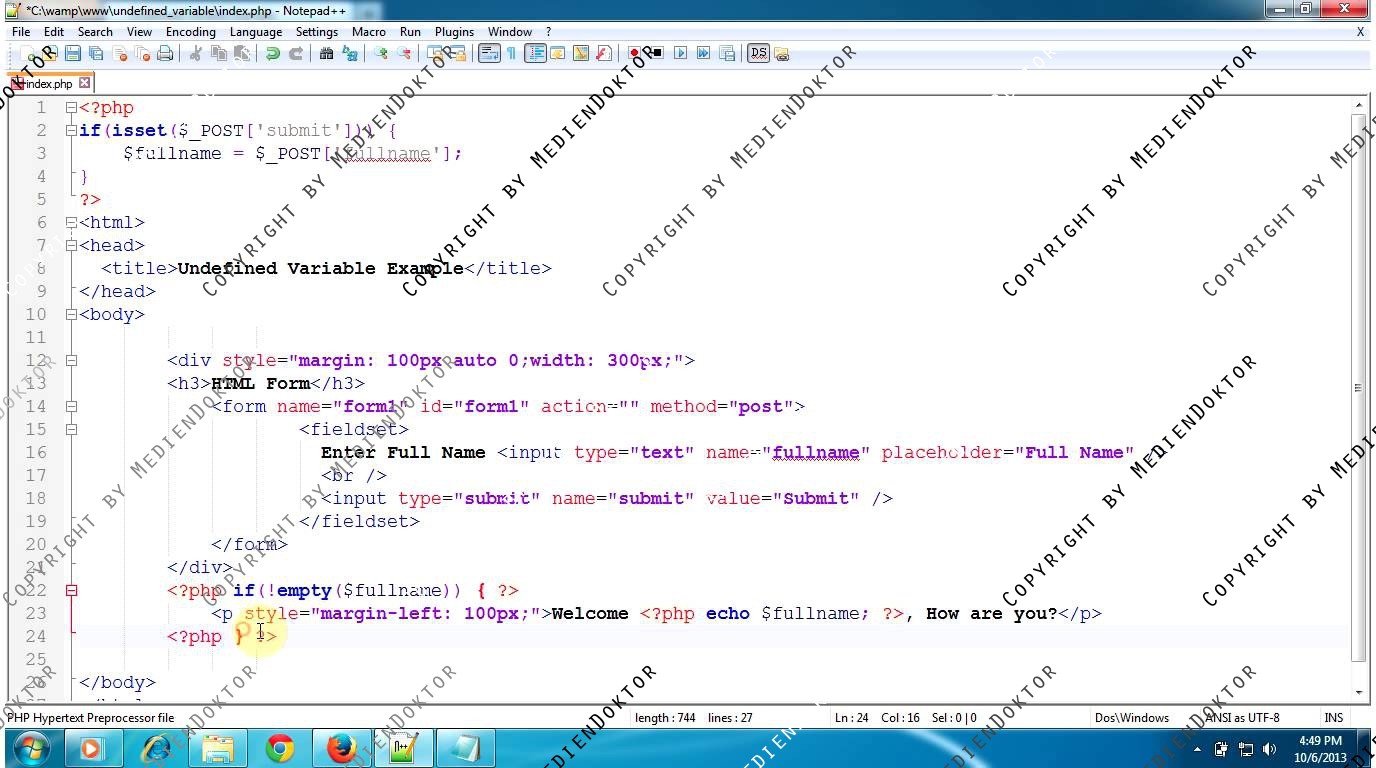
Task: Click the Close document toolbar icon
Action: point(119,54)
